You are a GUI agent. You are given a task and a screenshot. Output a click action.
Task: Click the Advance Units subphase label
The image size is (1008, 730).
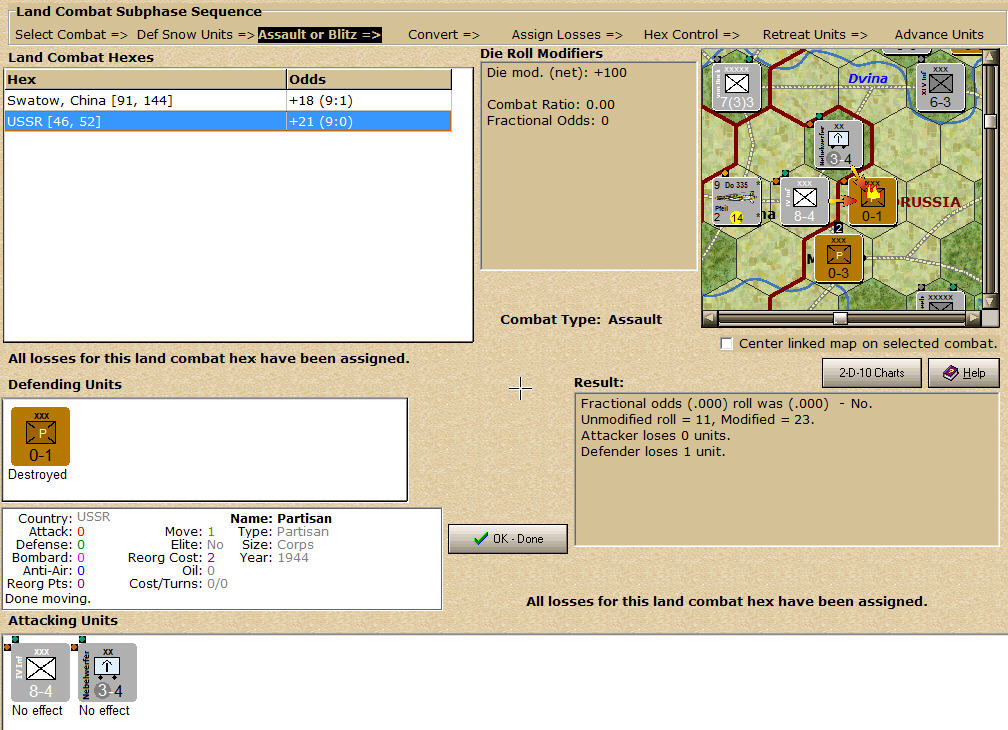939,35
